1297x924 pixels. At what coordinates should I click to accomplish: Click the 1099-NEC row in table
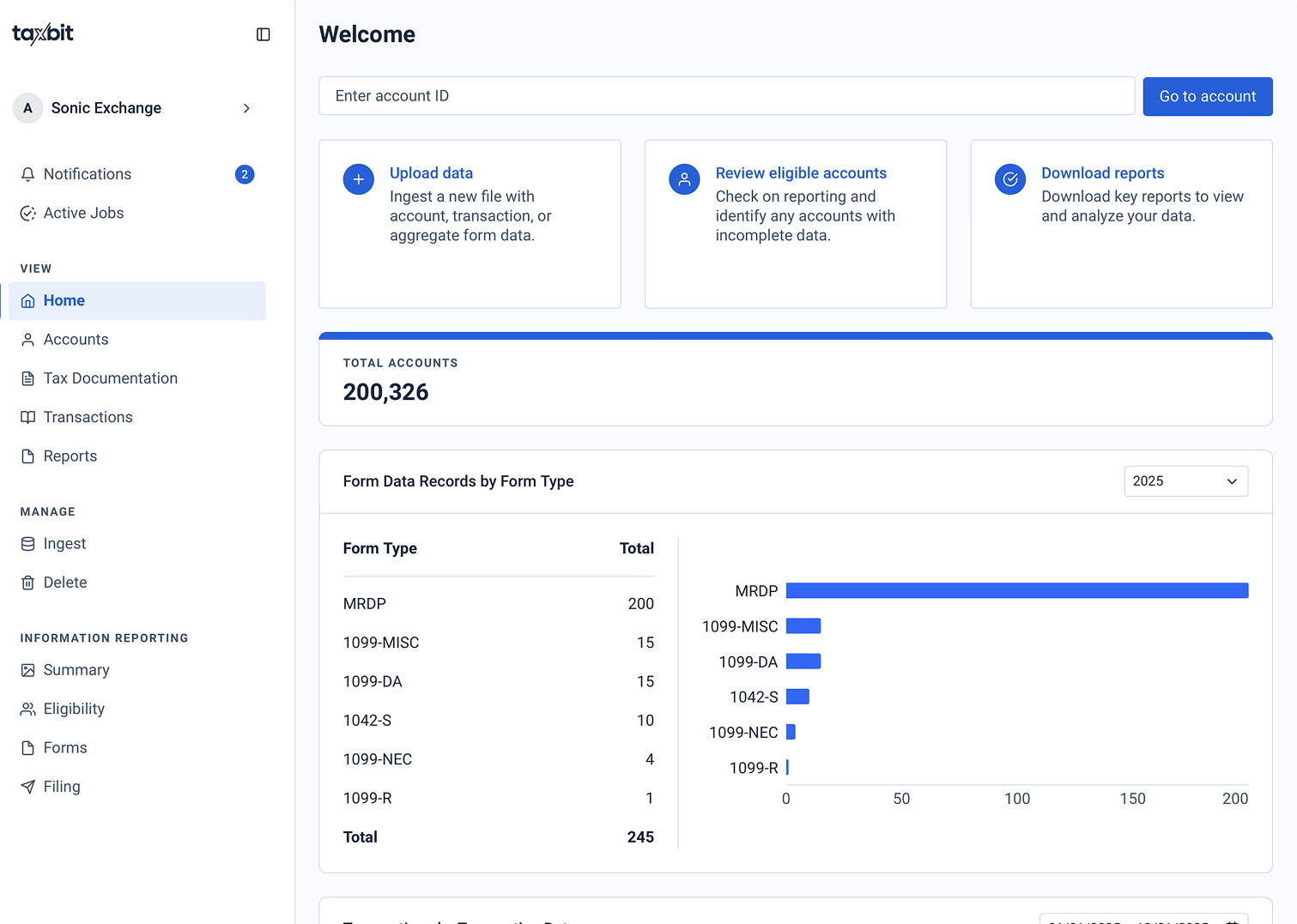[499, 759]
